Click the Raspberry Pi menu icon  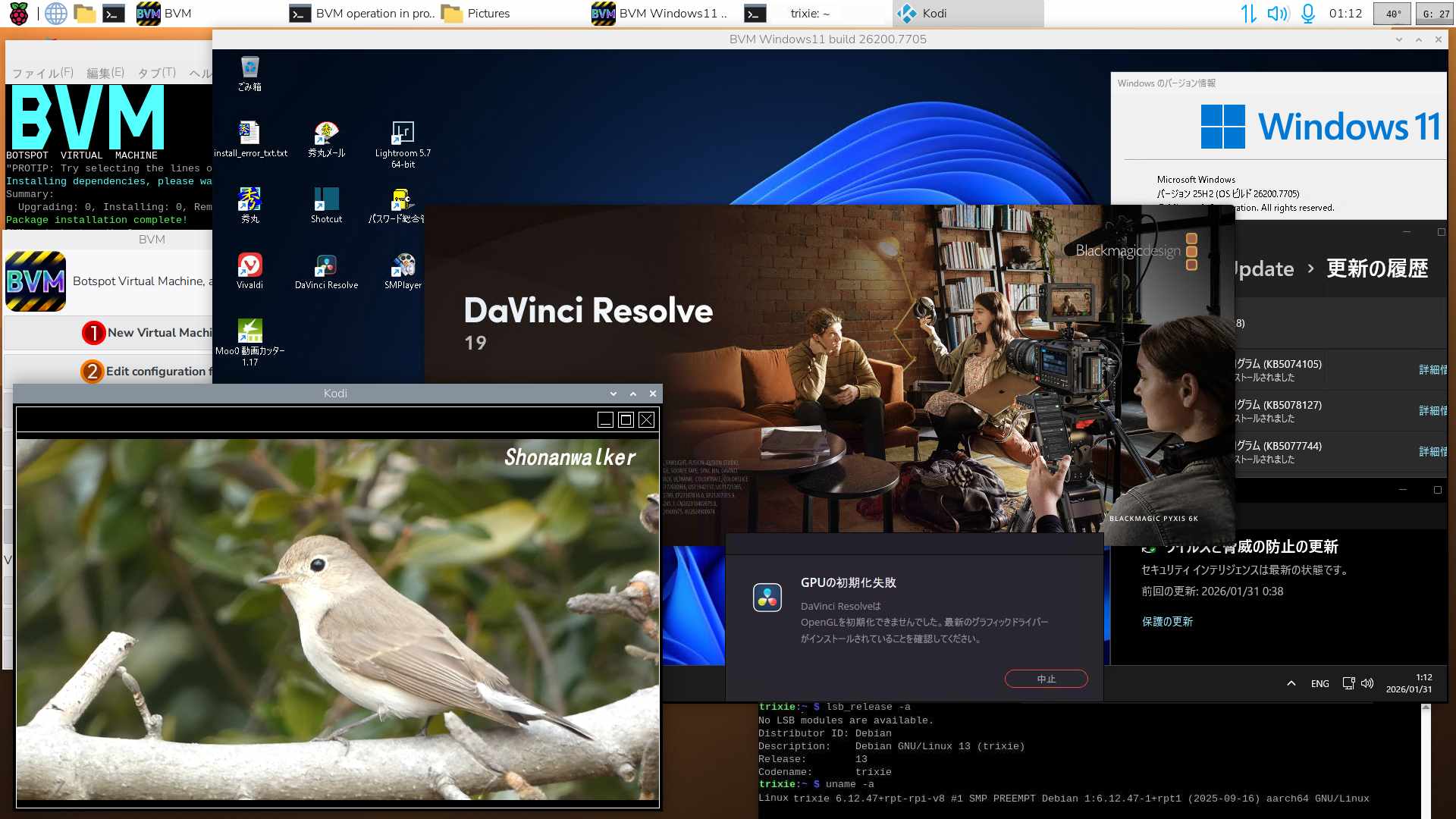click(x=18, y=13)
